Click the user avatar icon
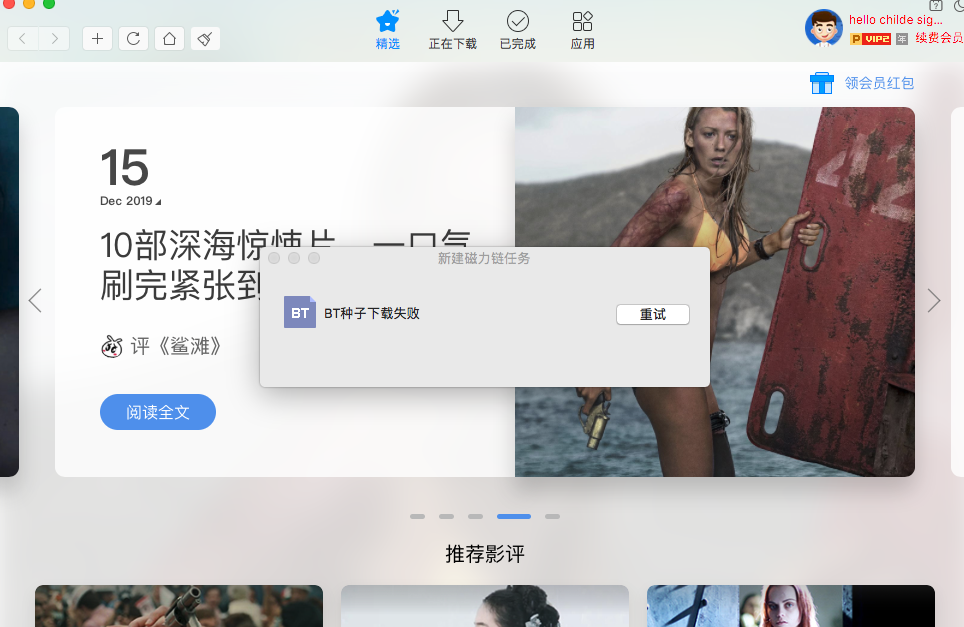The image size is (964, 627). coord(823,28)
